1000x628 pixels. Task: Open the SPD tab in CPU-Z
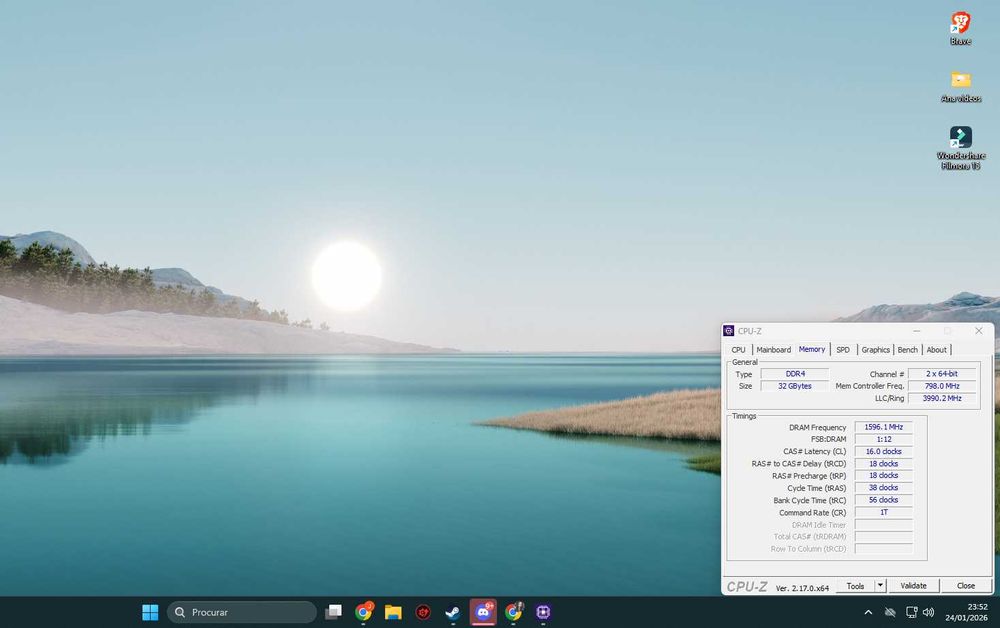(x=843, y=350)
